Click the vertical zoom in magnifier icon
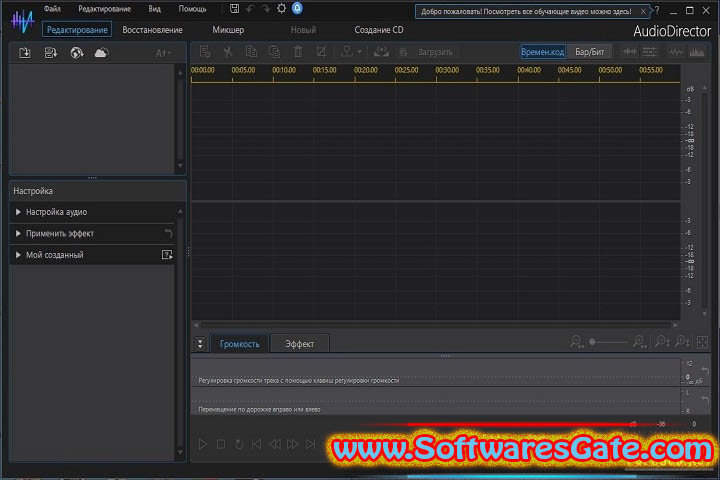Image resolution: width=720 pixels, height=480 pixels. click(682, 342)
